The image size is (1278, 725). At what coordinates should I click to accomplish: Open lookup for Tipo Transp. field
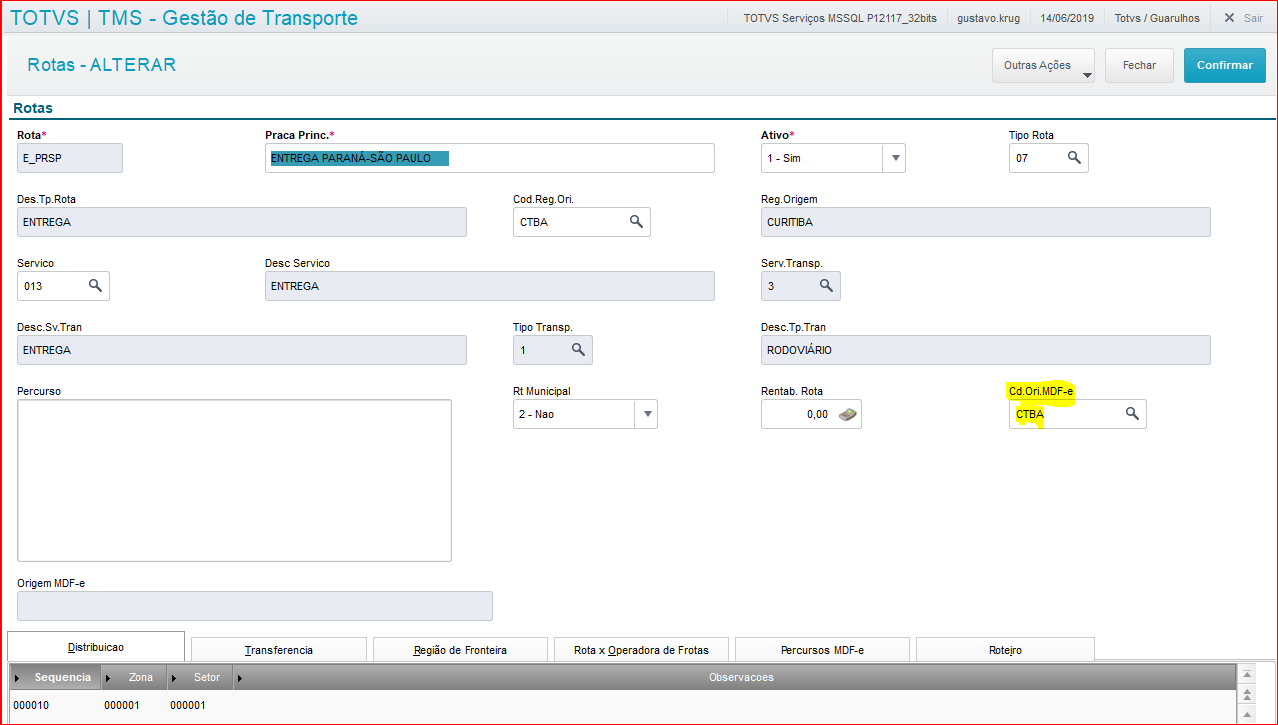[x=578, y=350]
